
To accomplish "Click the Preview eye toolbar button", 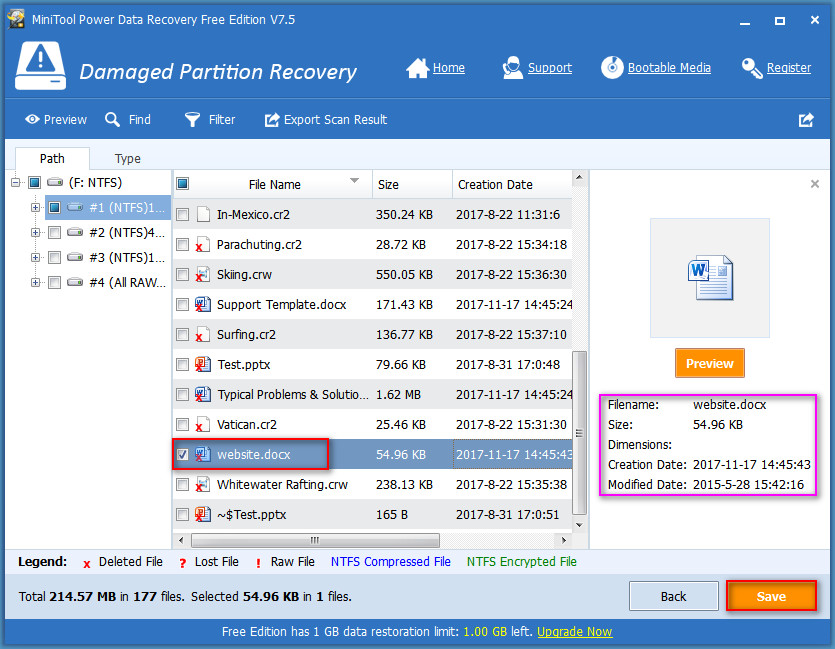I will 55,120.
